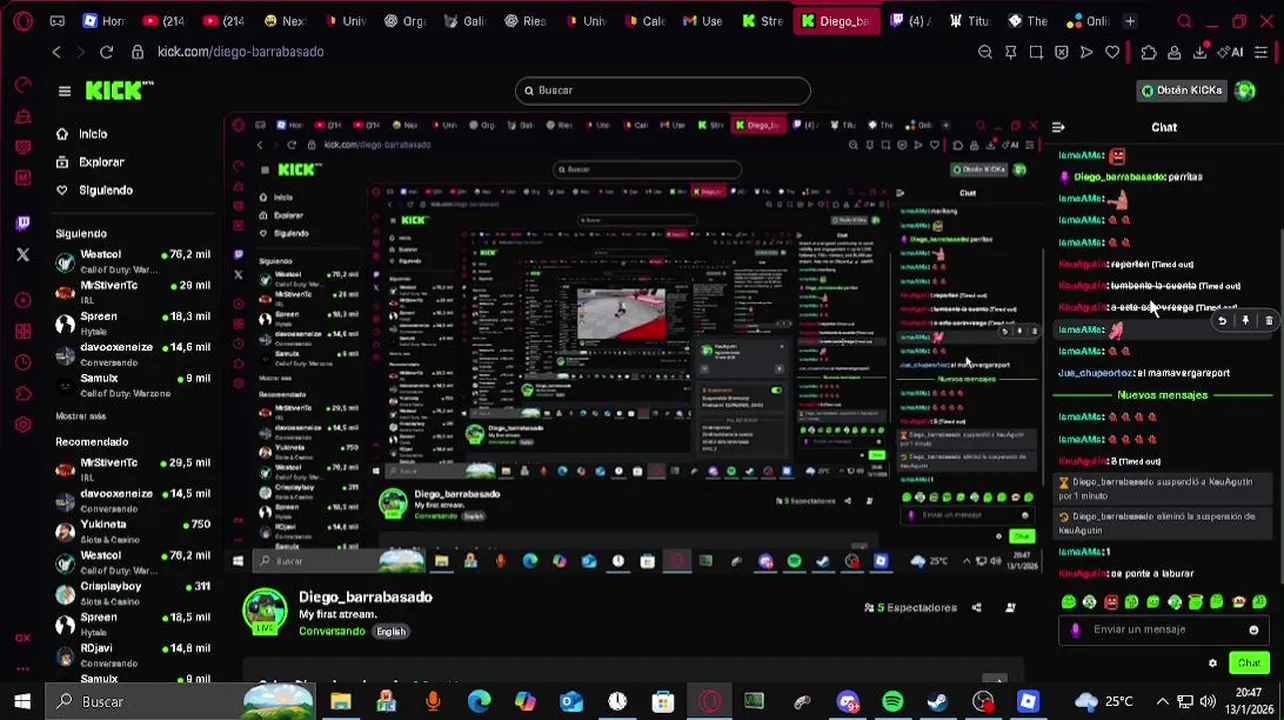Click the Kick Buscar search field
The height and width of the screenshot is (720, 1284).
pyautogui.click(x=663, y=91)
